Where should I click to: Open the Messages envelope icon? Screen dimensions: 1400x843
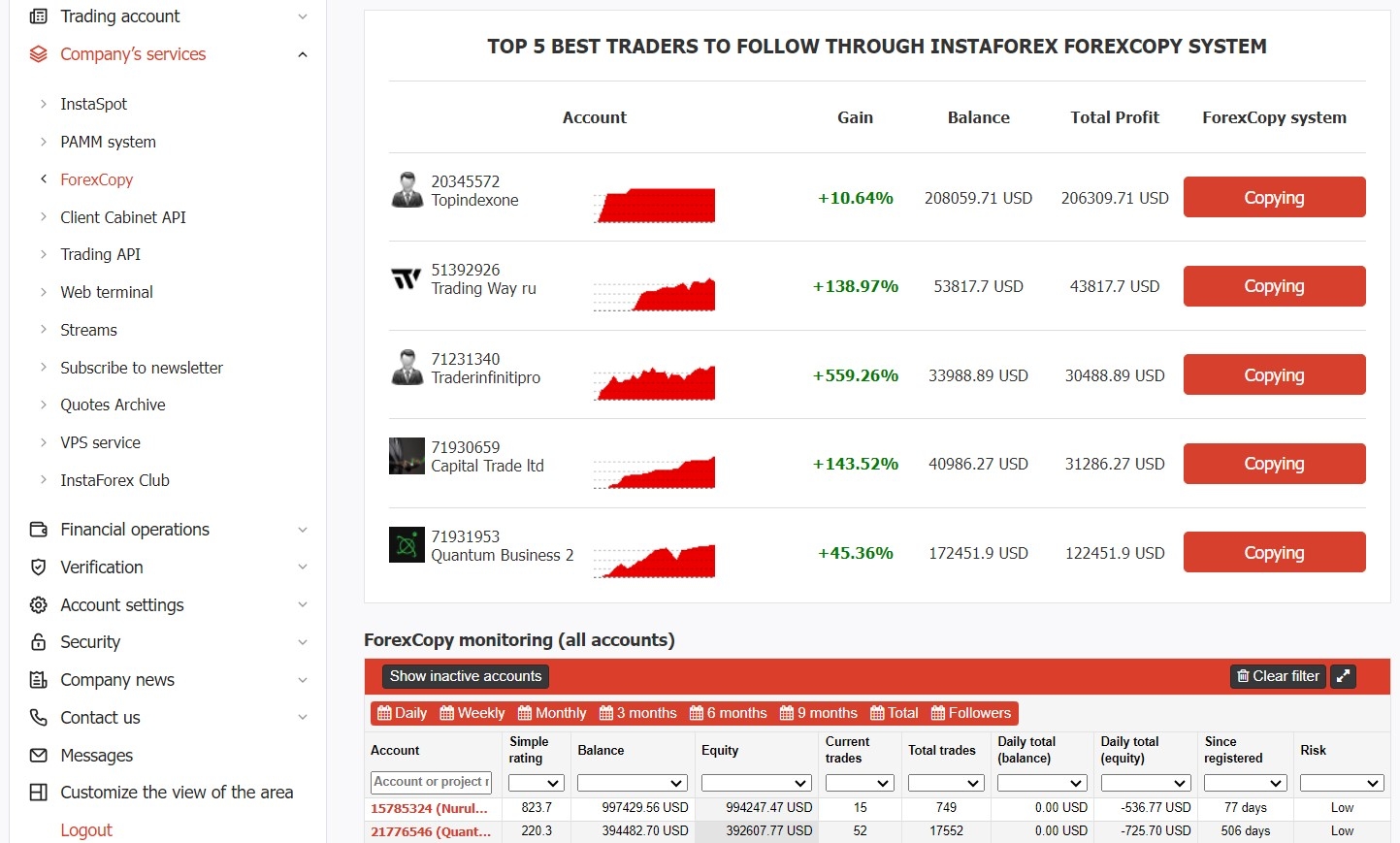click(37, 755)
